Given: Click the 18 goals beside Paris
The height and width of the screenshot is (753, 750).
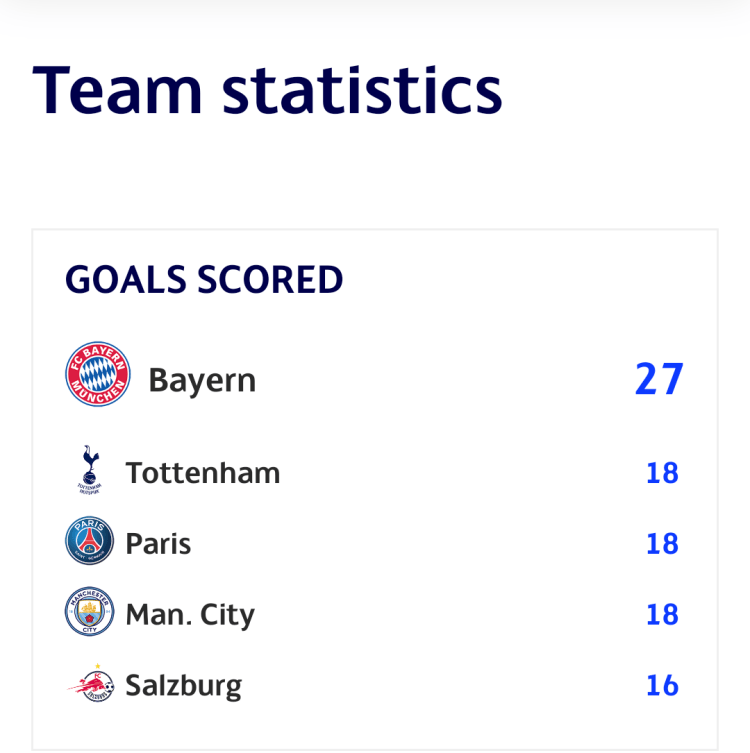Looking at the screenshot, I should click(x=662, y=543).
